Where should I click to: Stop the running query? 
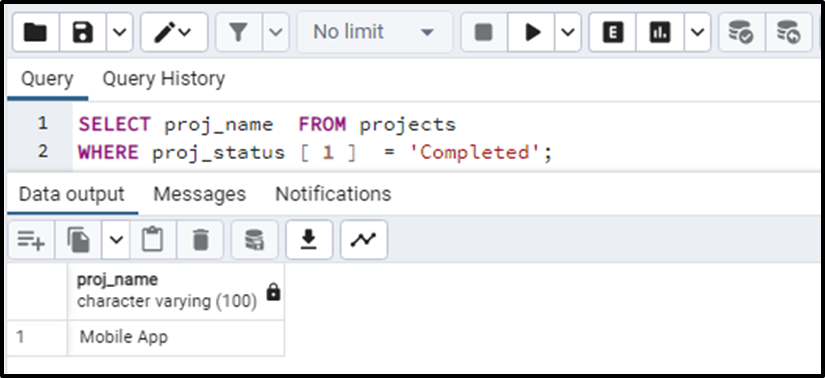pos(484,33)
